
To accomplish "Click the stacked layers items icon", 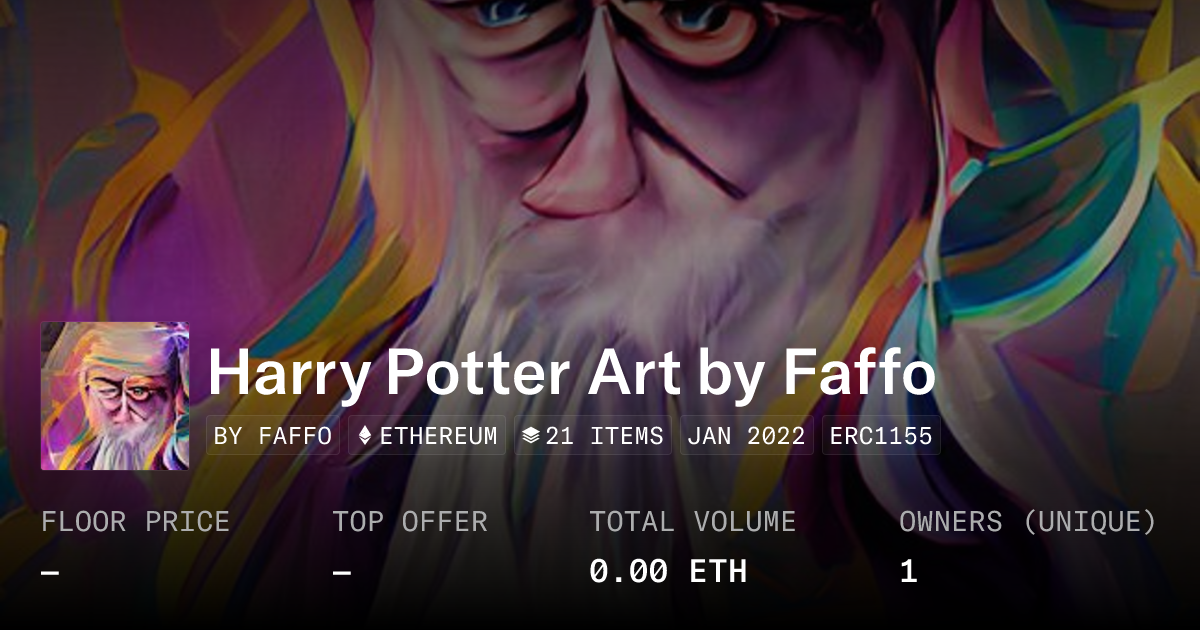I will (x=531, y=436).
